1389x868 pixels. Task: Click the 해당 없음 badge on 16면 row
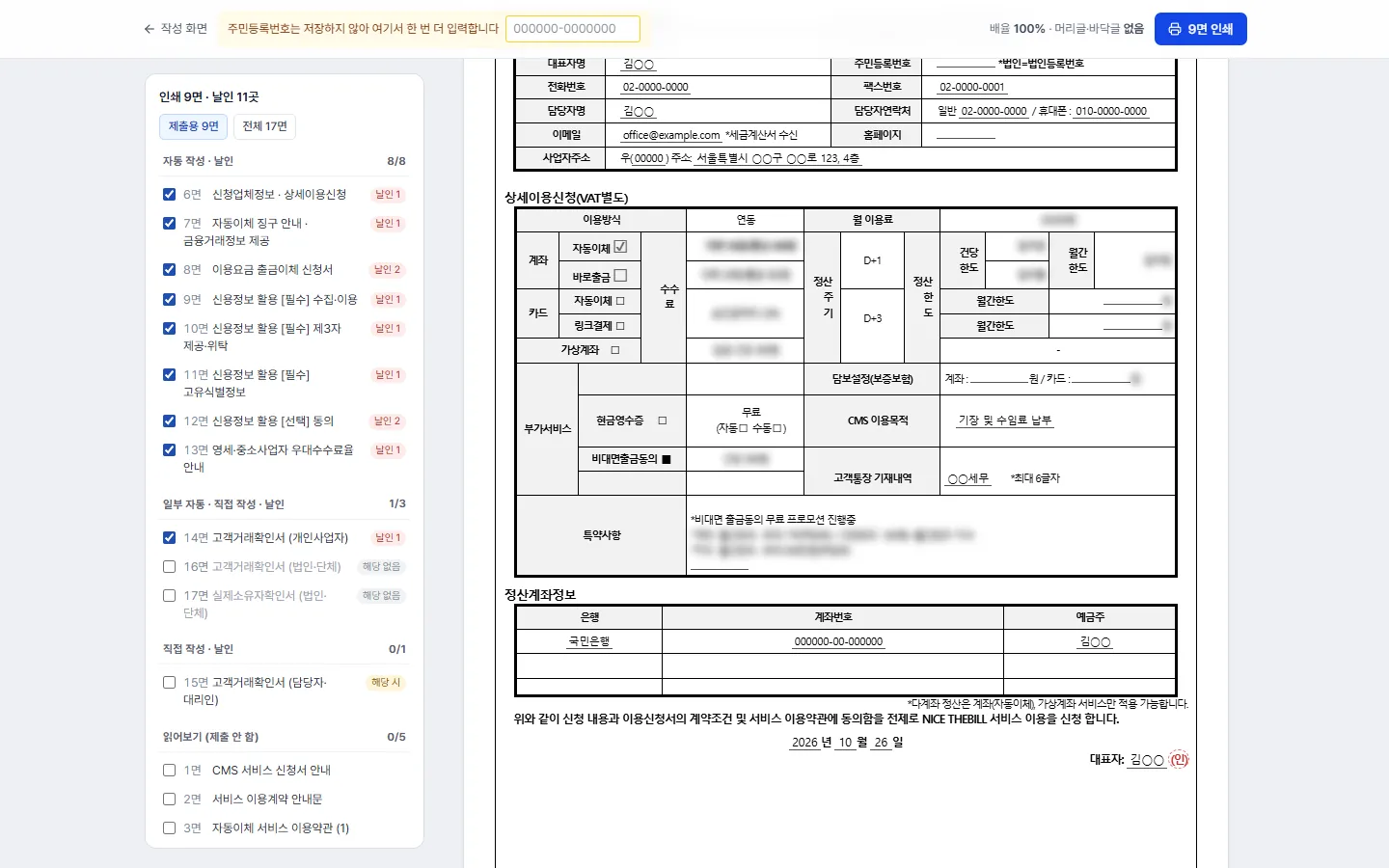coord(381,567)
